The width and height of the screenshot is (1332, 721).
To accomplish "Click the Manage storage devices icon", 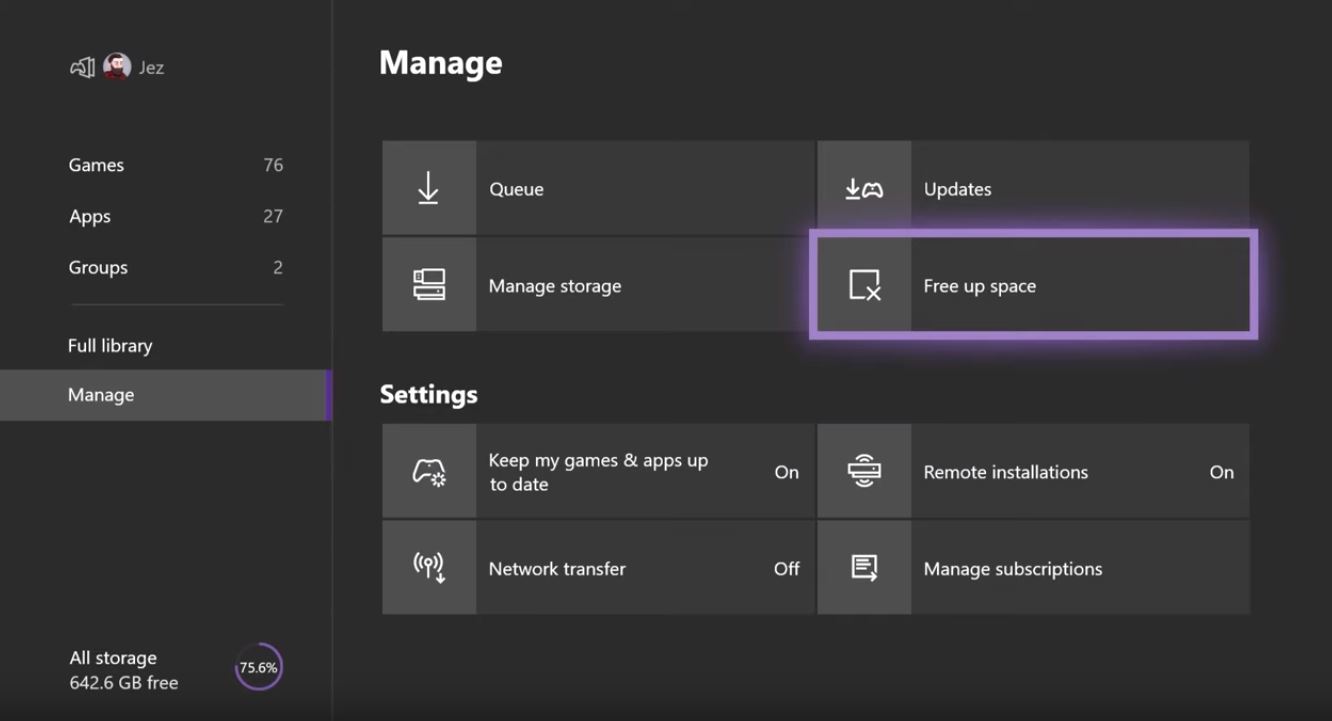I will pyautogui.click(x=428, y=284).
